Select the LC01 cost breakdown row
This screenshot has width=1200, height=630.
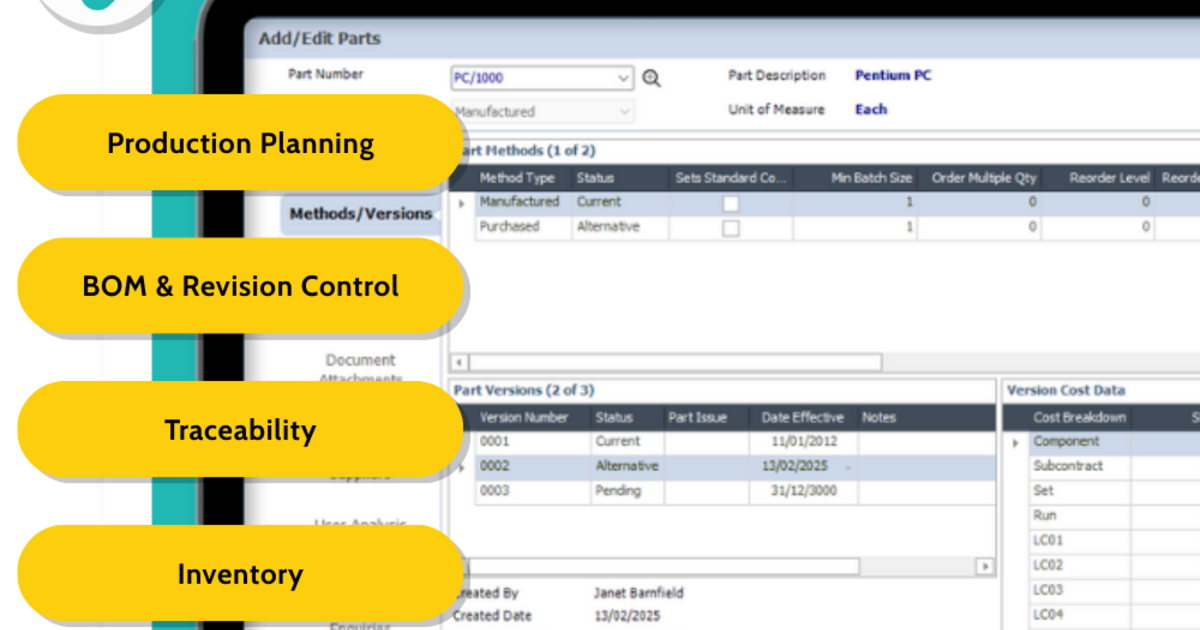click(1103, 541)
